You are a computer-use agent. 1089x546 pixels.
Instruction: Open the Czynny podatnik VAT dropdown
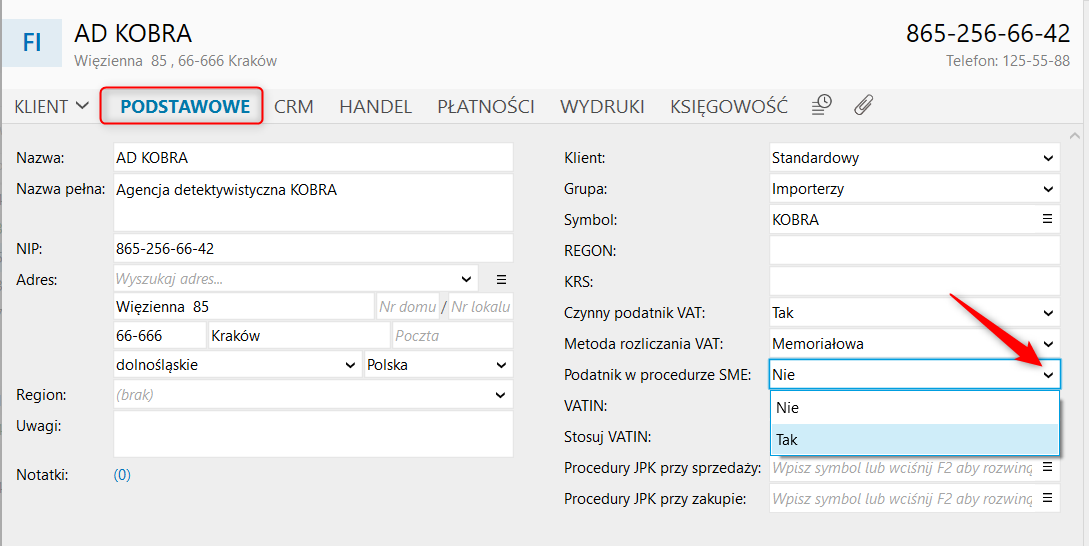click(1048, 313)
